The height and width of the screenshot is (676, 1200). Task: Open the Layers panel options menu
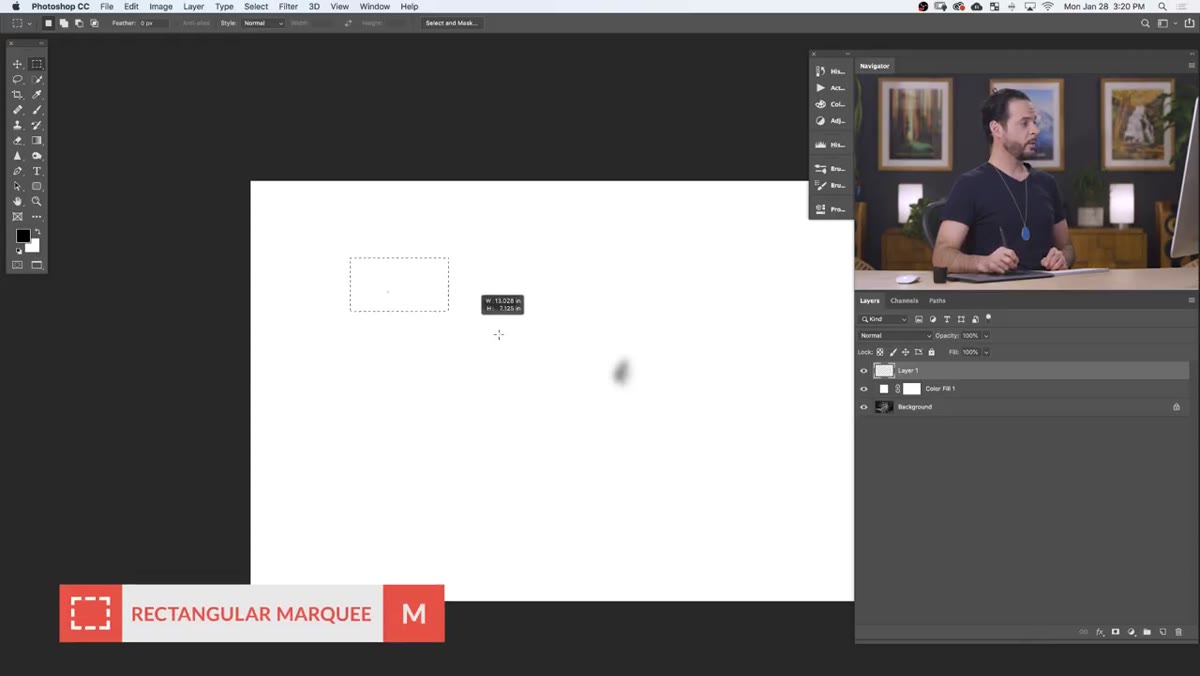click(x=1191, y=300)
